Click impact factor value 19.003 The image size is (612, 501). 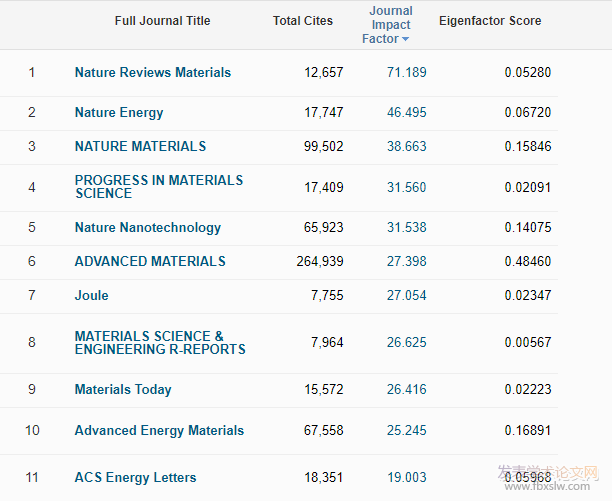[x=407, y=478]
